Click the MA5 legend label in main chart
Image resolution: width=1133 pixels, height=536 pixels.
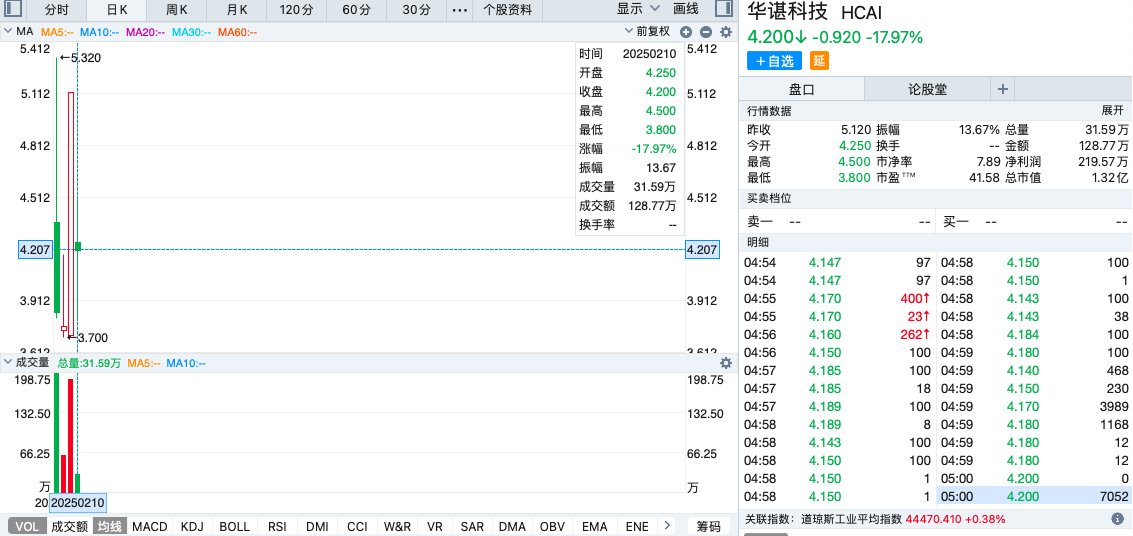pyautogui.click(x=56, y=32)
